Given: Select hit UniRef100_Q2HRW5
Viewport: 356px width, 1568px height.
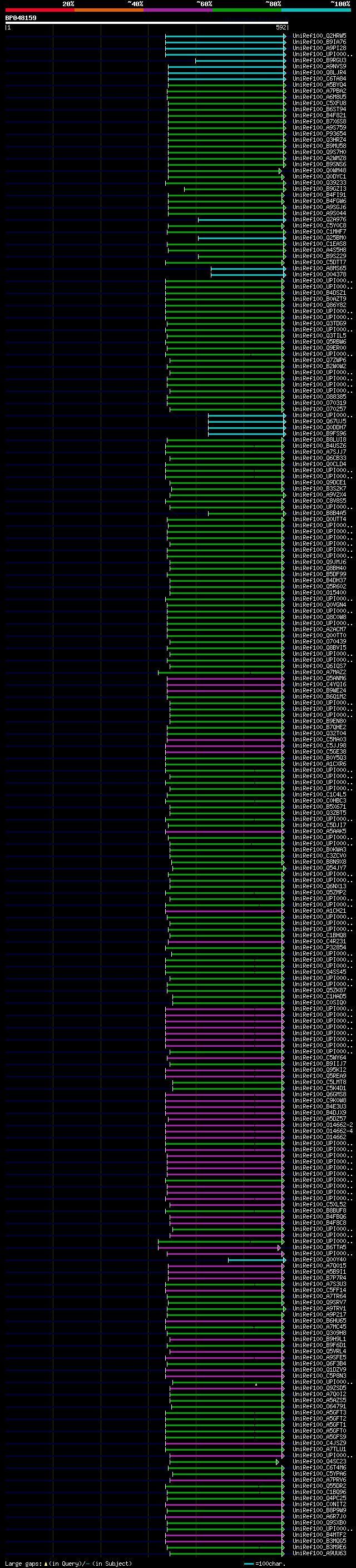Looking at the screenshot, I should pyautogui.click(x=319, y=36).
